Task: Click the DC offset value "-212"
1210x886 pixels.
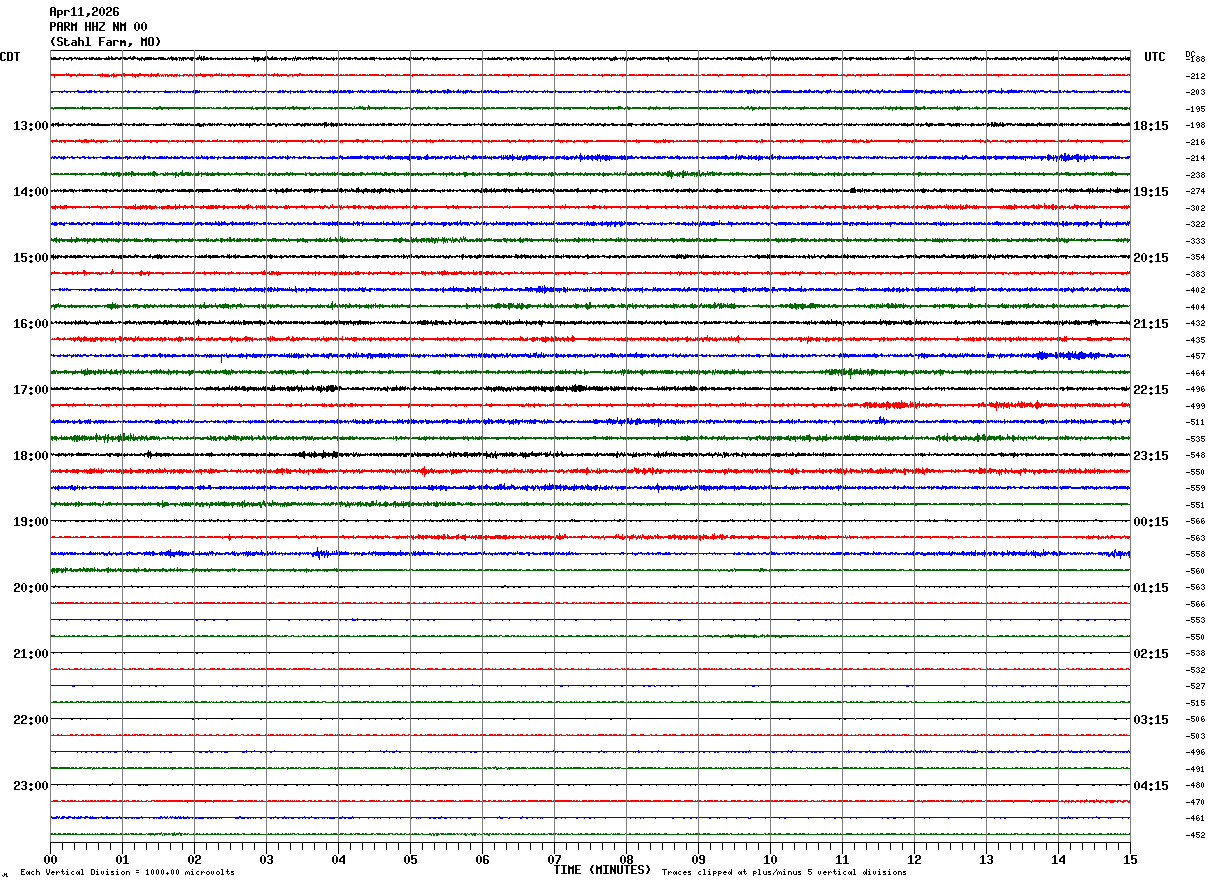Action: tap(1195, 76)
